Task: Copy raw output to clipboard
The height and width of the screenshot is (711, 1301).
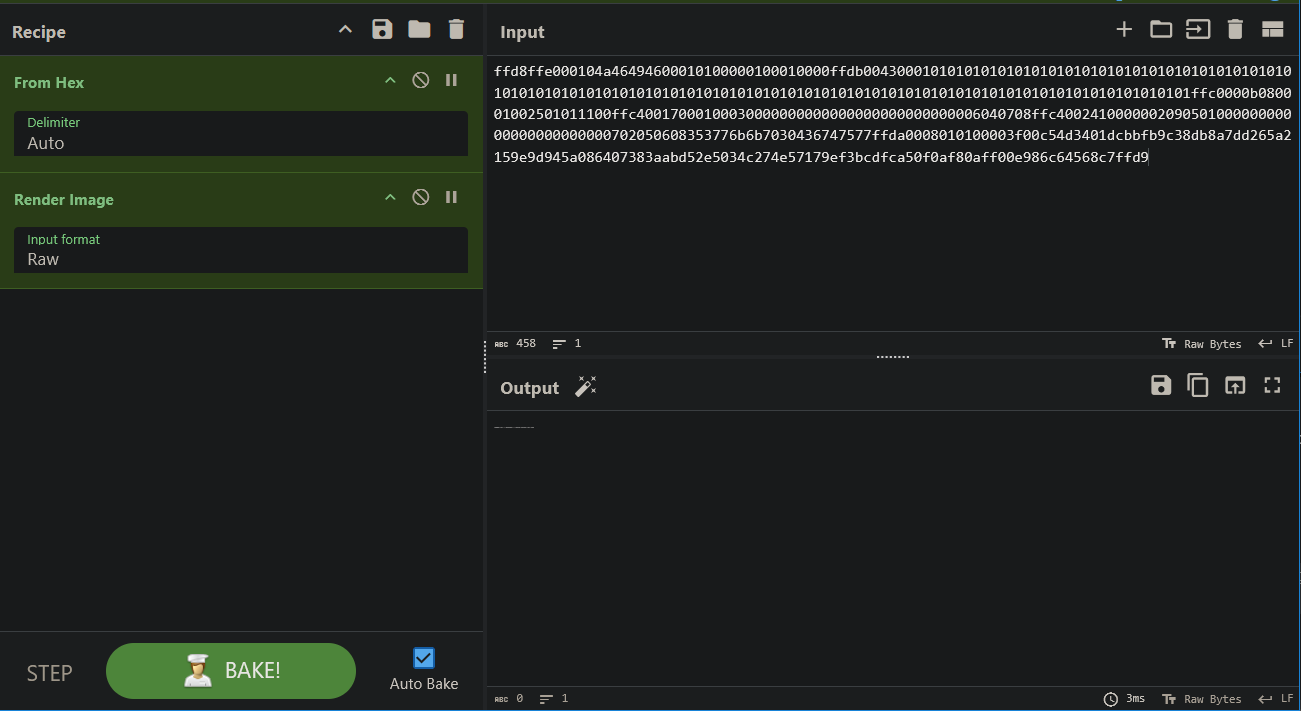Action: (x=1197, y=385)
